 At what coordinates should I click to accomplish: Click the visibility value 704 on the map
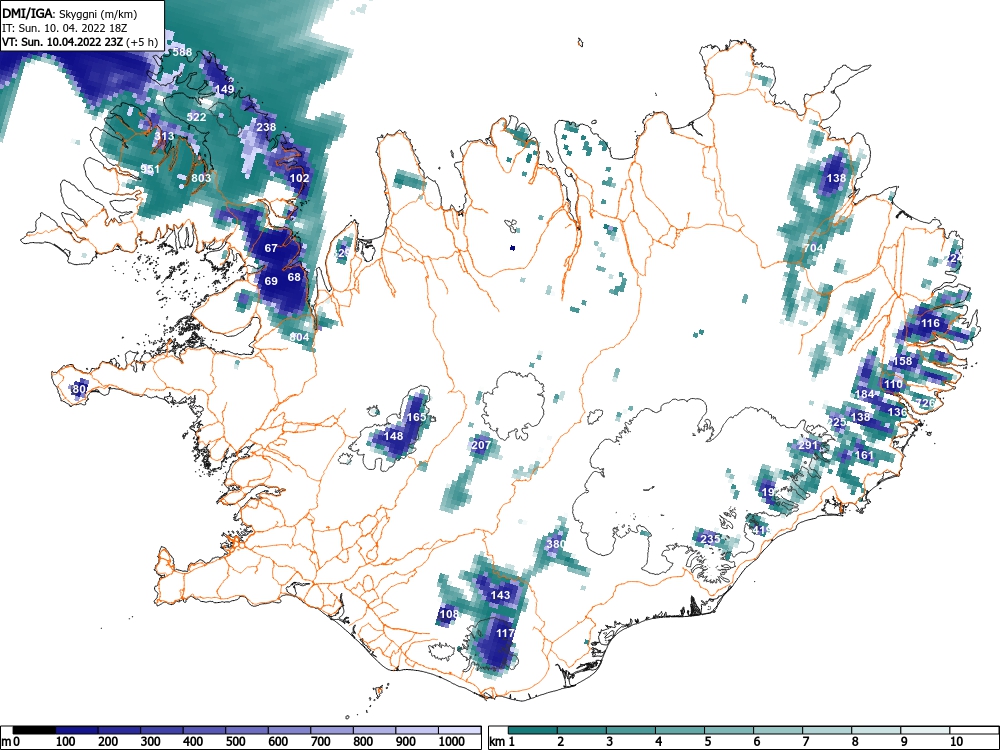tap(813, 248)
